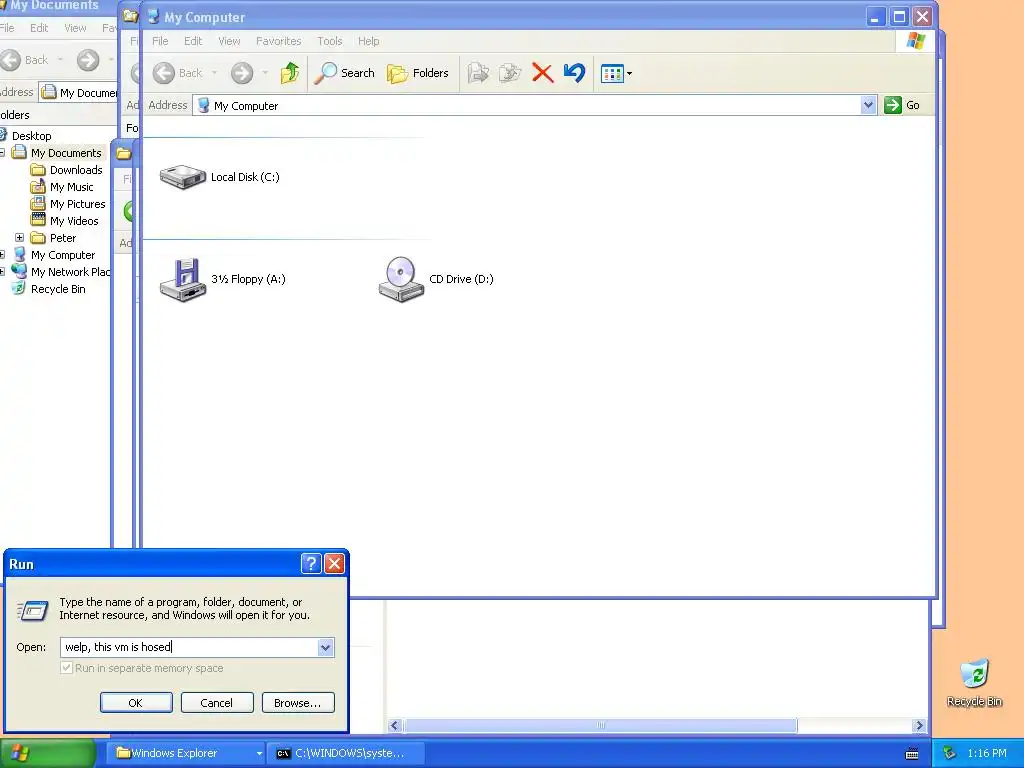The height and width of the screenshot is (768, 1024).
Task: Click OK in the Run dialog
Action: (136, 703)
